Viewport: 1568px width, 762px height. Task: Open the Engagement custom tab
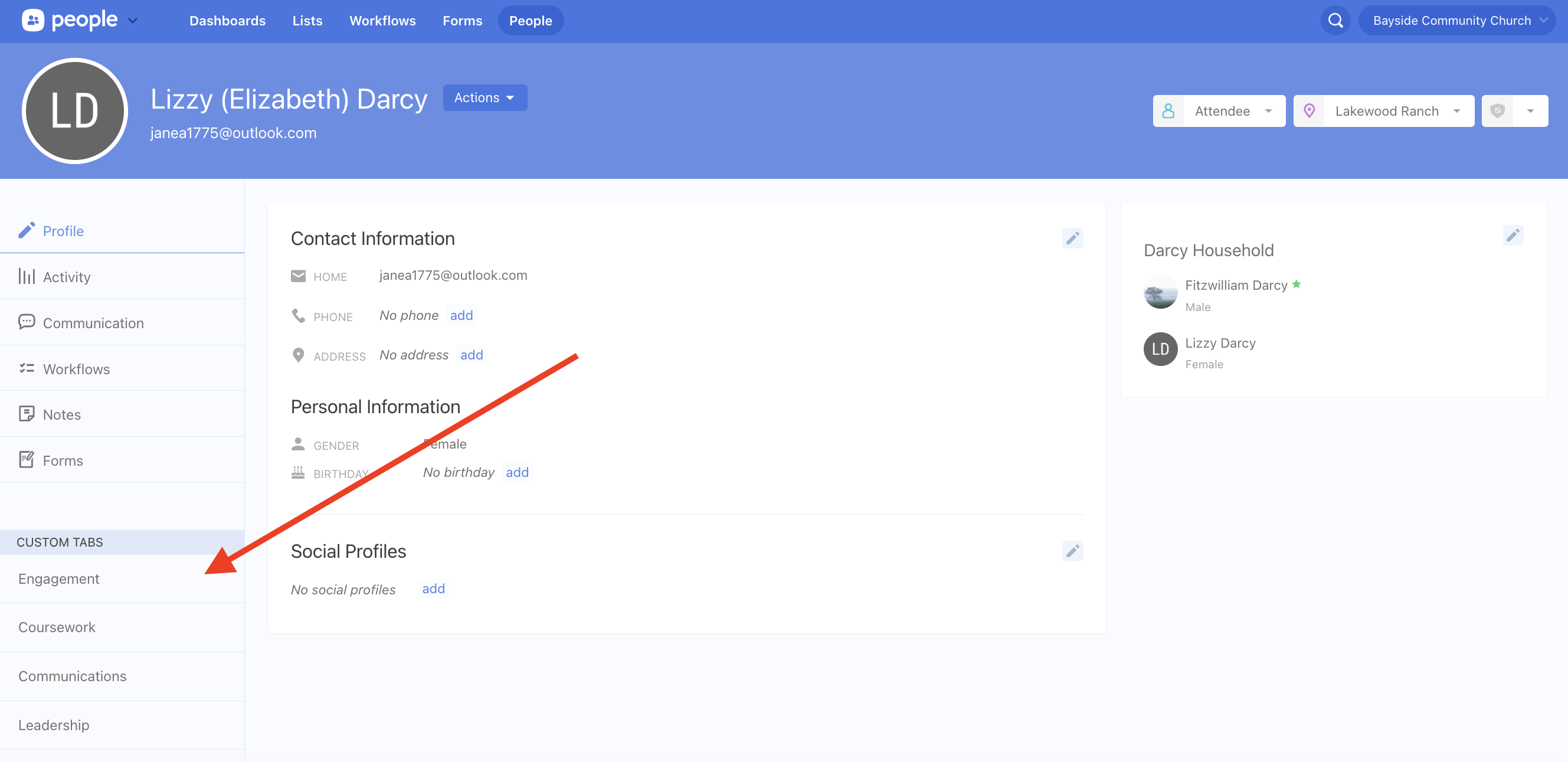59,579
